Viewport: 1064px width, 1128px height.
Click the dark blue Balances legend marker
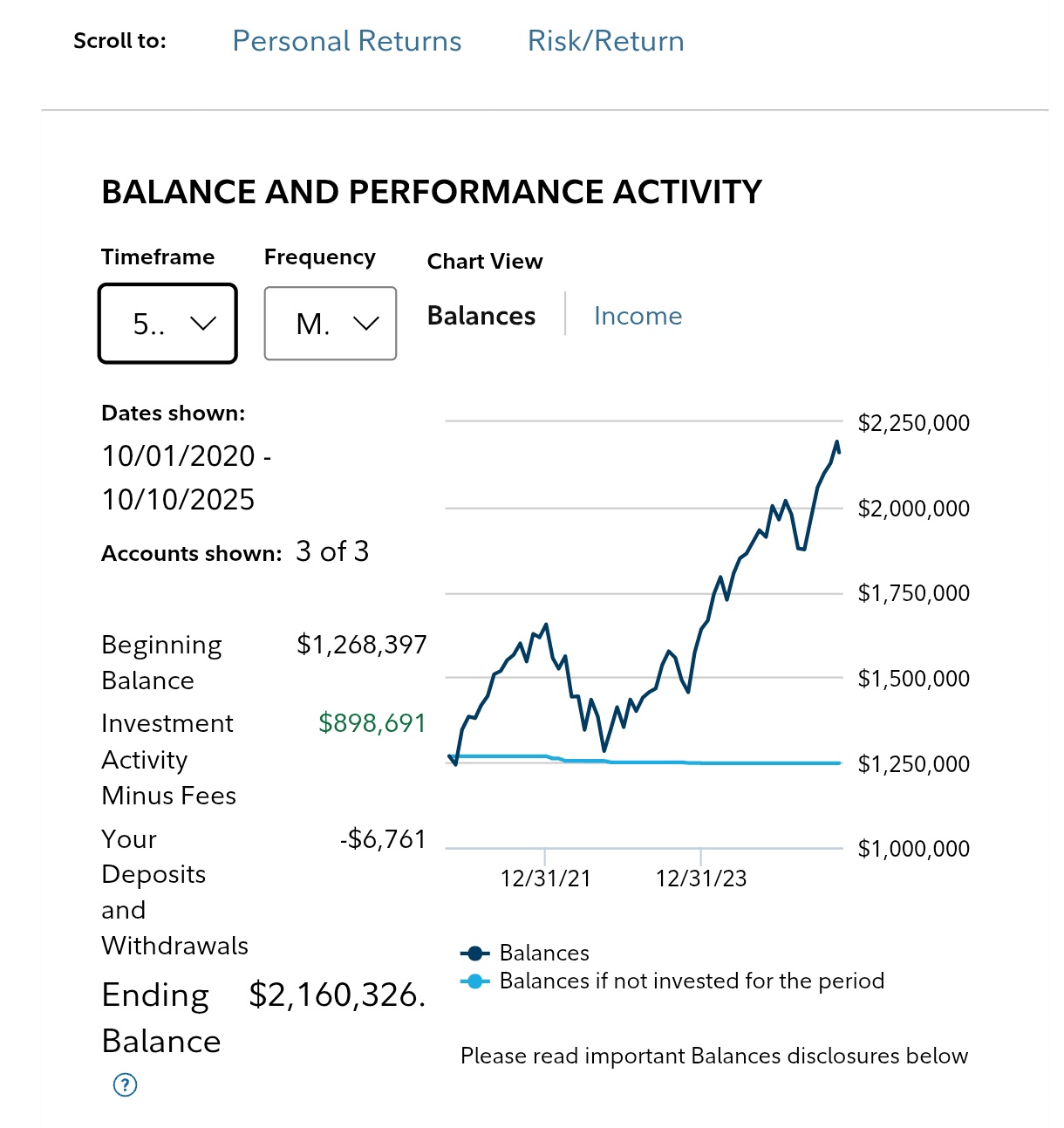pyautogui.click(x=474, y=953)
